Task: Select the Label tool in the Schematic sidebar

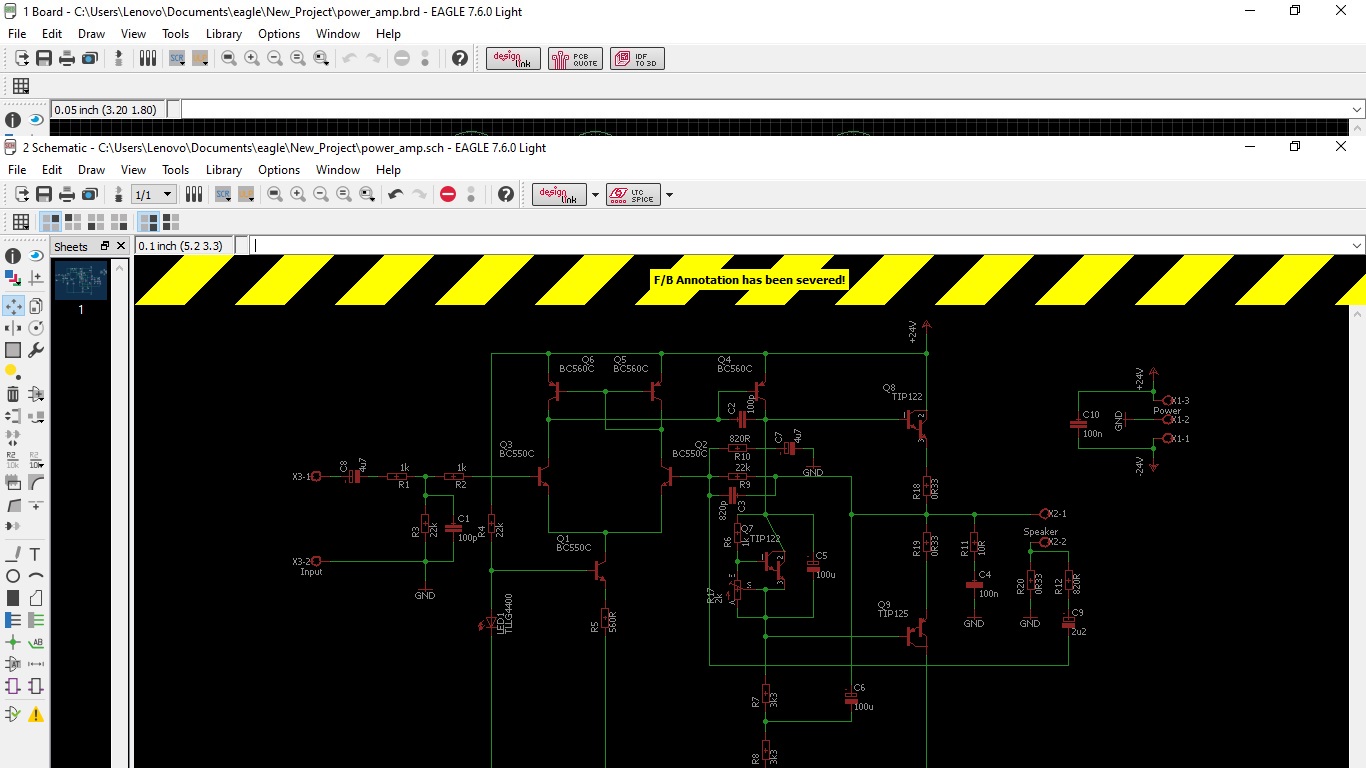Action: 36,642
